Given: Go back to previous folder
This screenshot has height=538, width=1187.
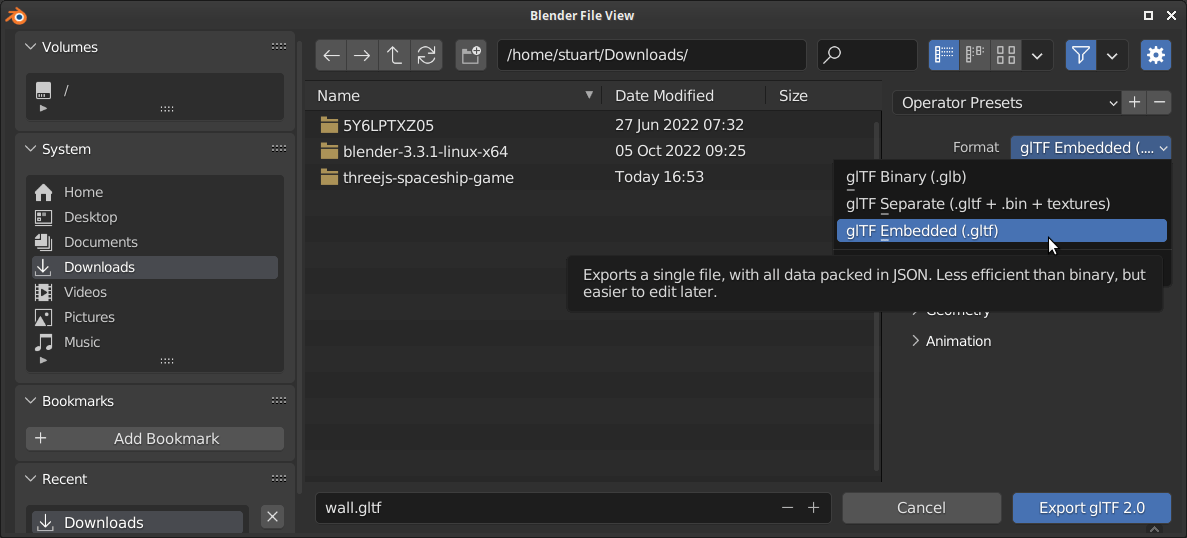Looking at the screenshot, I should (x=332, y=55).
